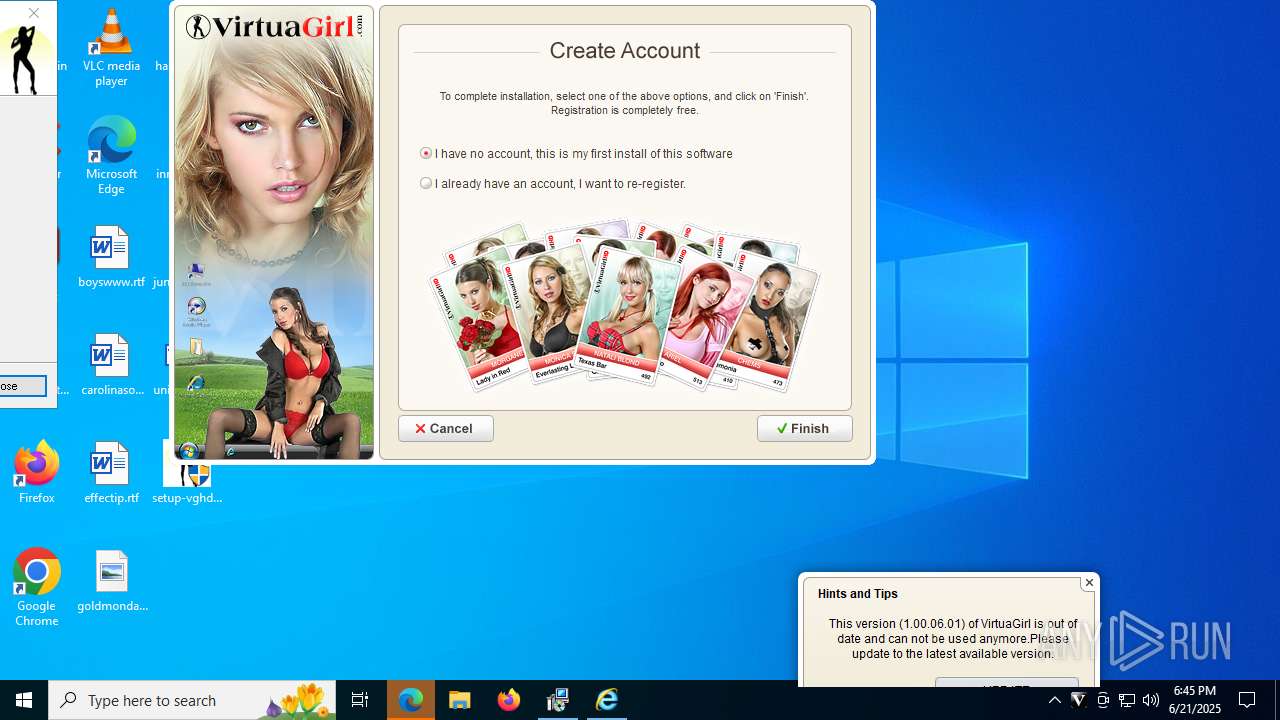1280x720 pixels.
Task: Close the small silhouette window at left
Action: coord(33,13)
